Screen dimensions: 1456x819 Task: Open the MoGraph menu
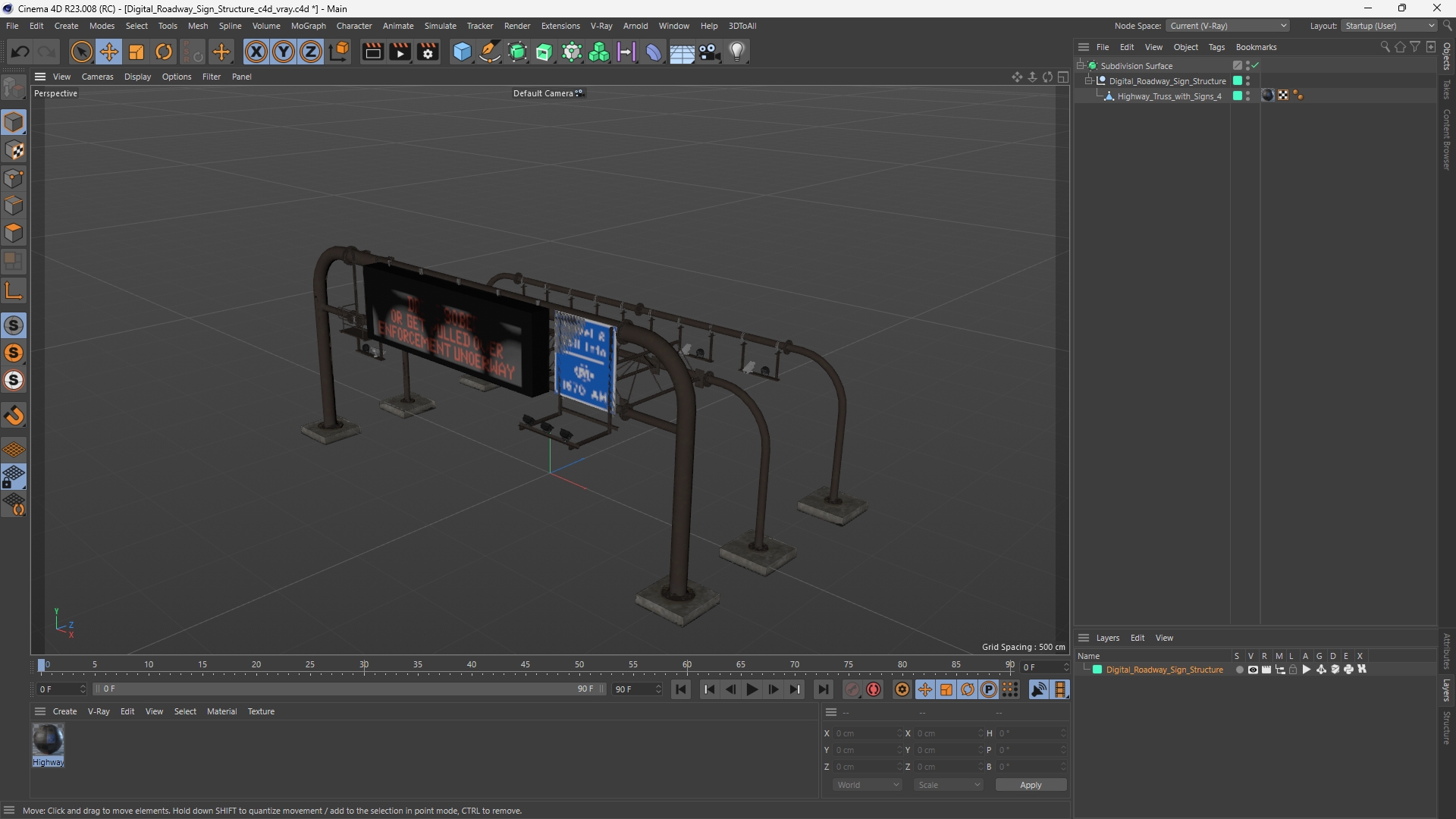click(x=308, y=26)
